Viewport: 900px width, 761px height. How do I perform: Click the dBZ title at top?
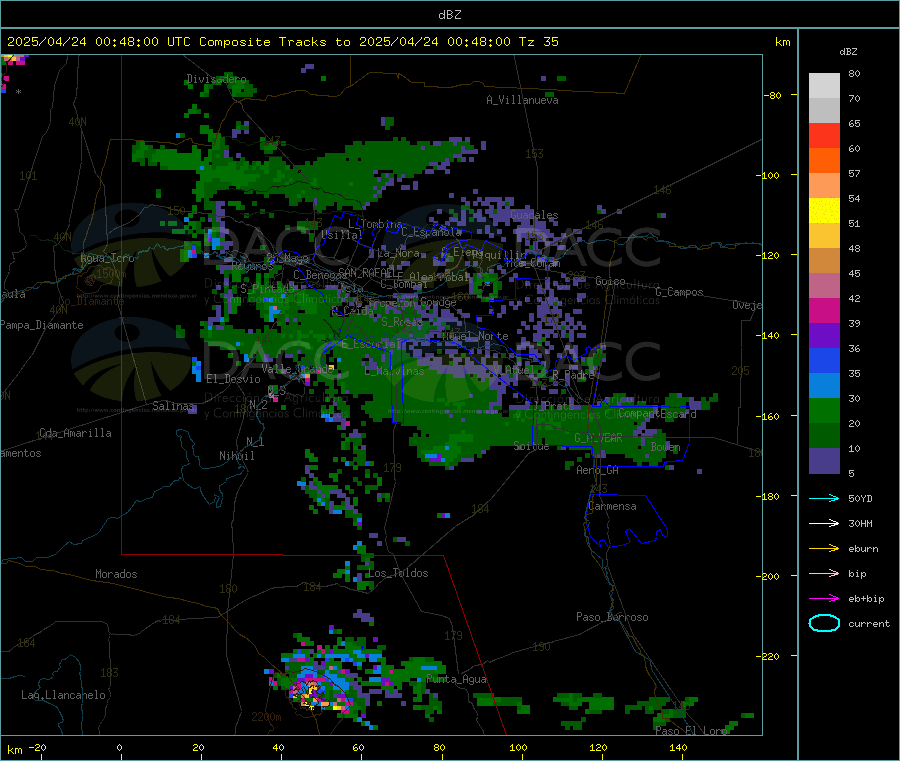point(449,15)
